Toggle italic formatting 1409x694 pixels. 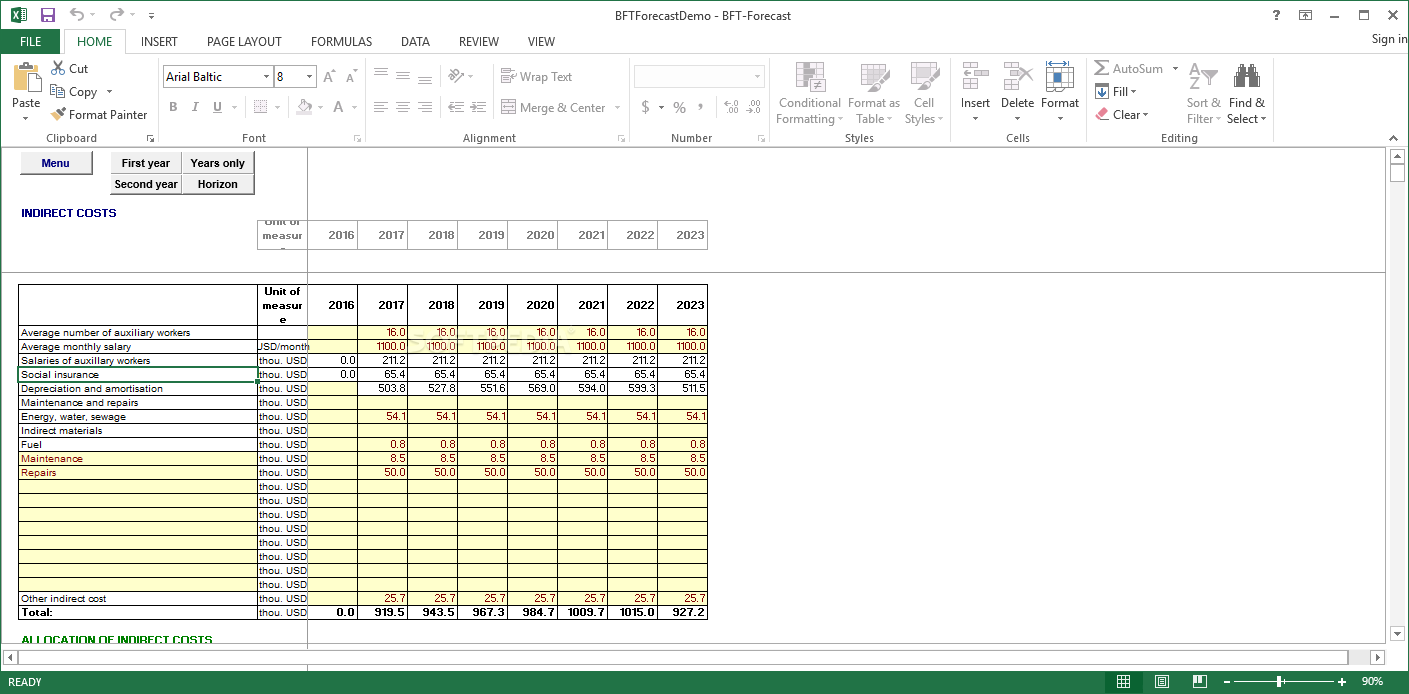click(195, 107)
